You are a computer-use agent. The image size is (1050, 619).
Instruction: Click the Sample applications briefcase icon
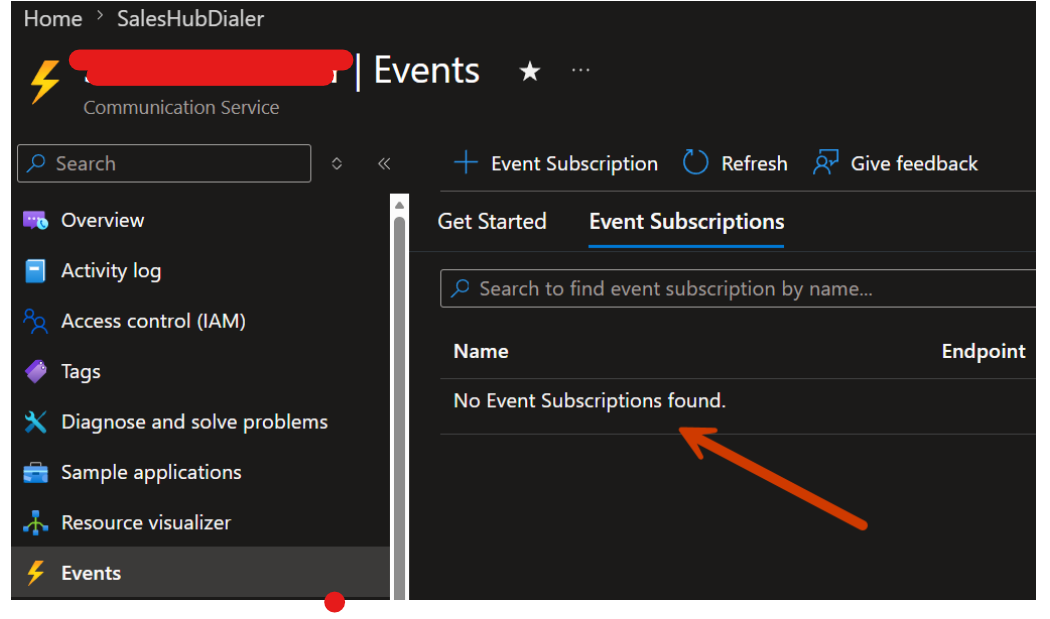tap(35, 472)
